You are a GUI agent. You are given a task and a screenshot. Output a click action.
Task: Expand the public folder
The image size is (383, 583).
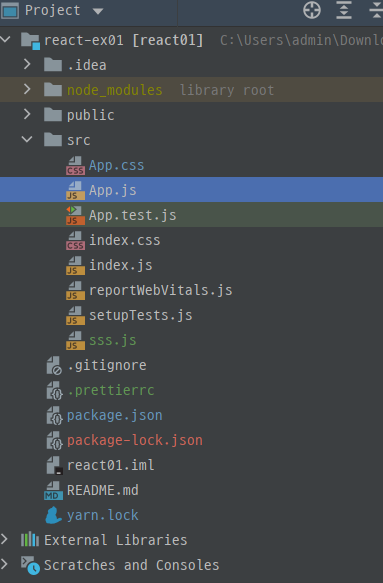pyautogui.click(x=27, y=114)
